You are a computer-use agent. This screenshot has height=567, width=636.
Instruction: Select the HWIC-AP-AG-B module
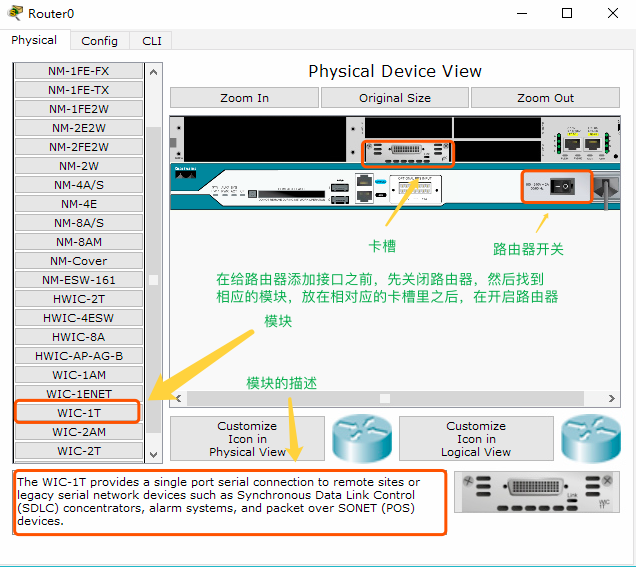pyautogui.click(x=79, y=356)
